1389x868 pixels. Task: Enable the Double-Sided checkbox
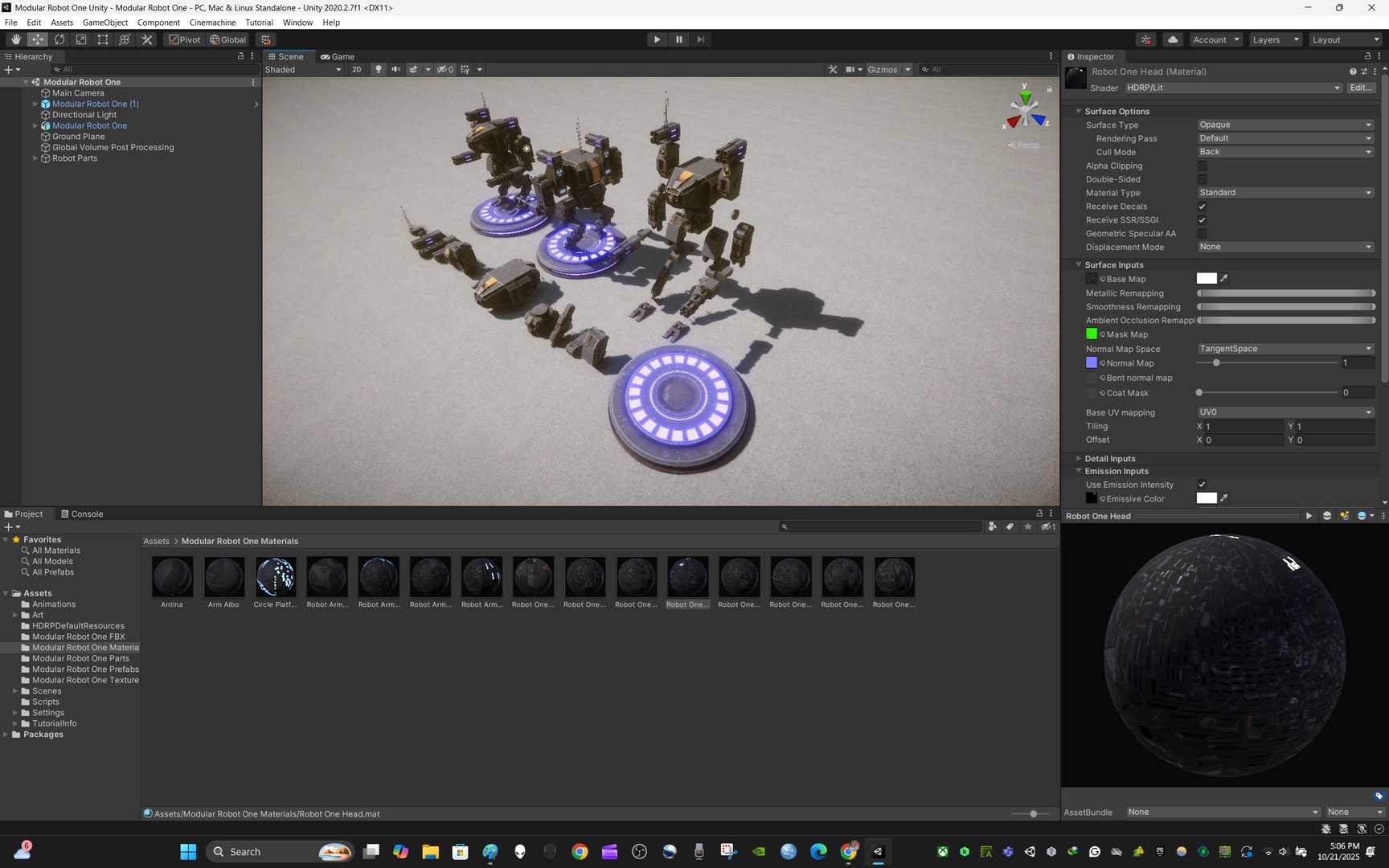tap(1202, 179)
